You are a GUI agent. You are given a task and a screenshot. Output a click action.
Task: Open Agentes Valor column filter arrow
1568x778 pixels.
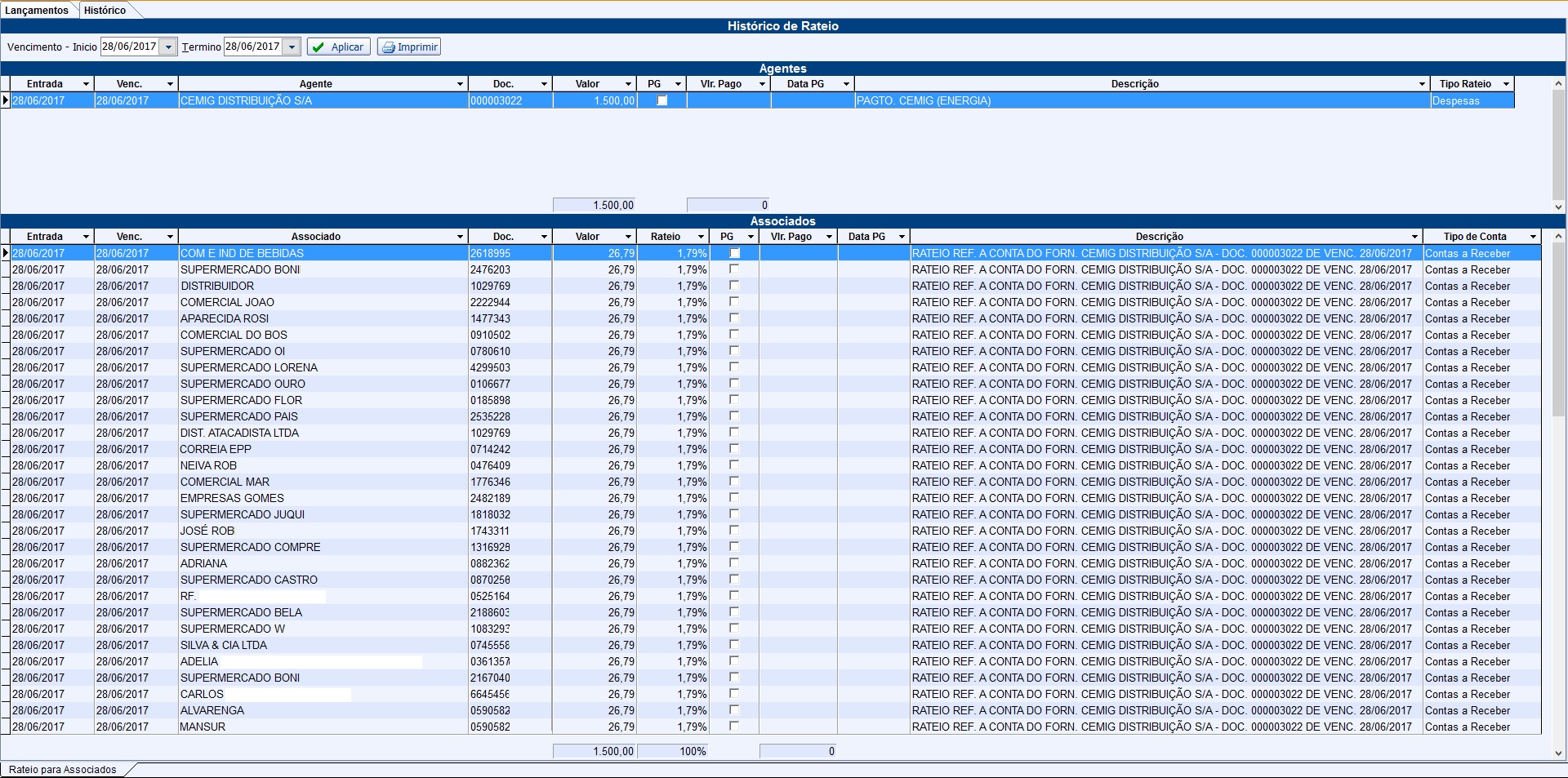point(628,84)
